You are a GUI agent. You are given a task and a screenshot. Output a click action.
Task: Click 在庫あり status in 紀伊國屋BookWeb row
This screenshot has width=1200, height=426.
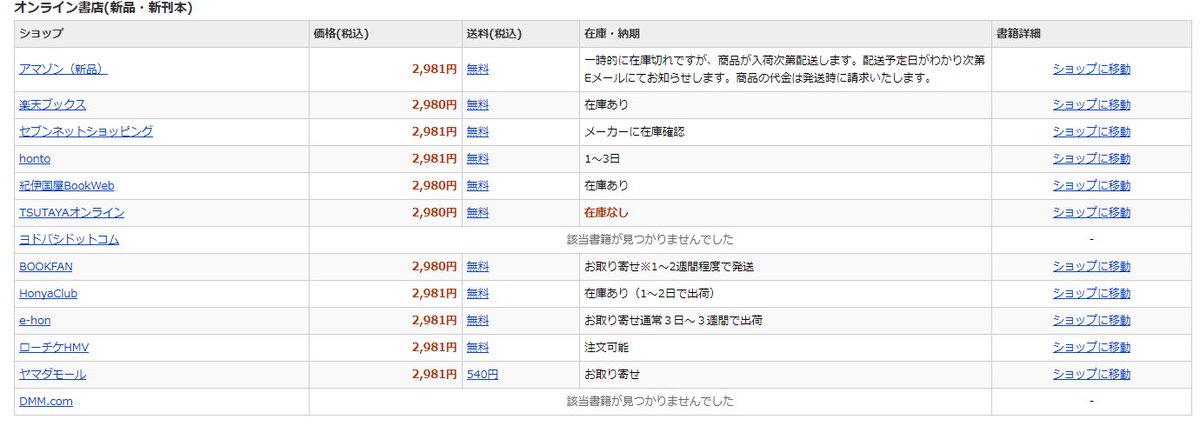pos(607,185)
